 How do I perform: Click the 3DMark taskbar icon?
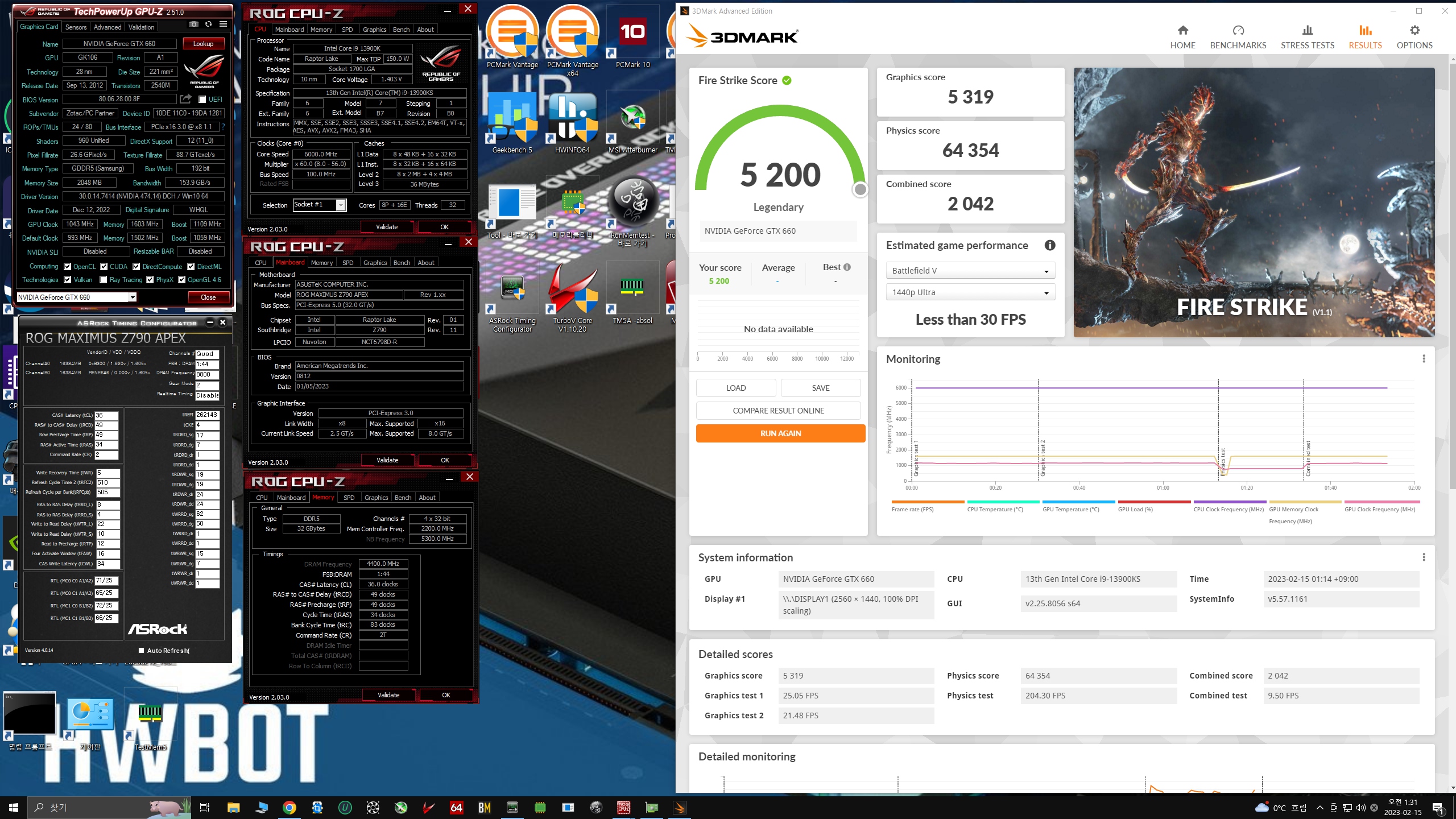[x=680, y=807]
